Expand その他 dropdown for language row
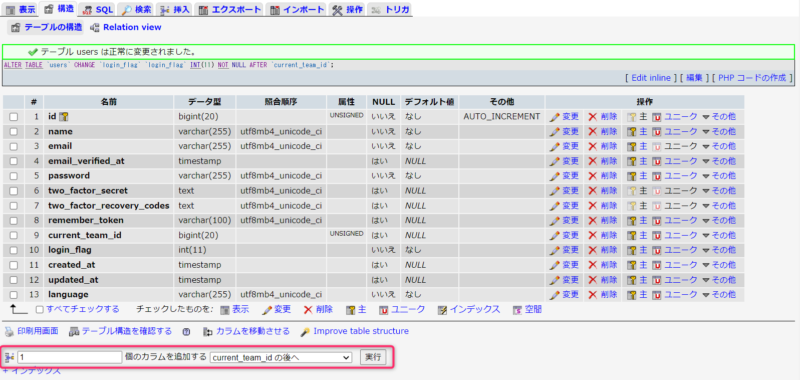 pos(719,295)
